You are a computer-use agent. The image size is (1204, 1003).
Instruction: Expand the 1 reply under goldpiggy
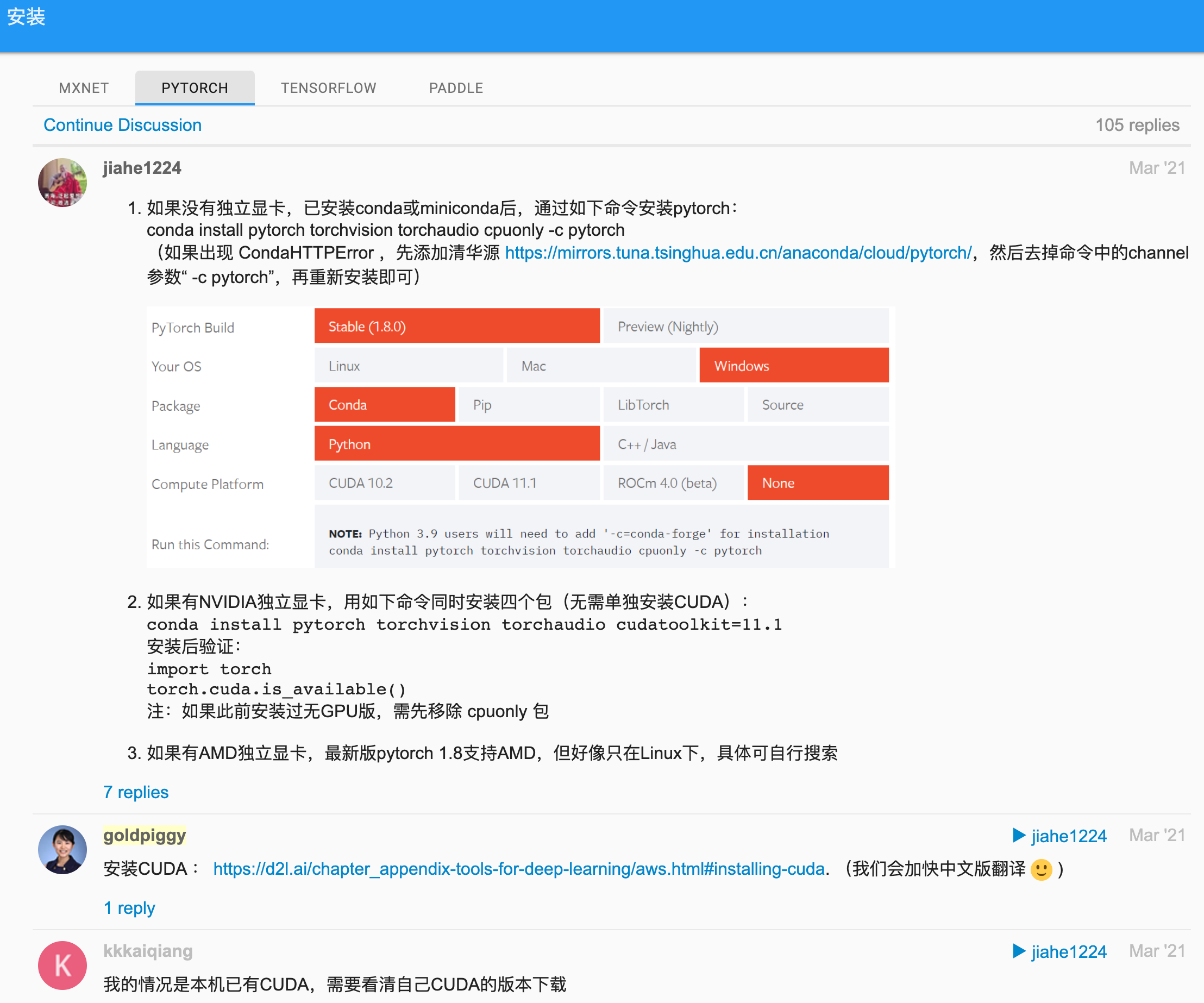[x=129, y=908]
